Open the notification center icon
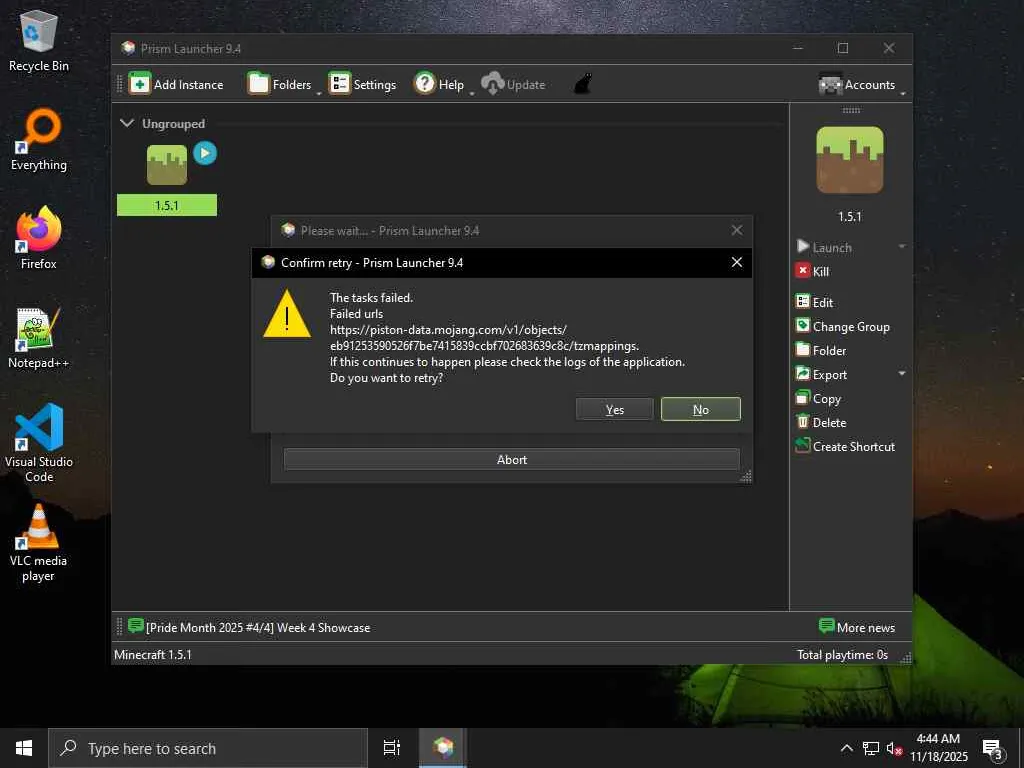 pos(993,749)
